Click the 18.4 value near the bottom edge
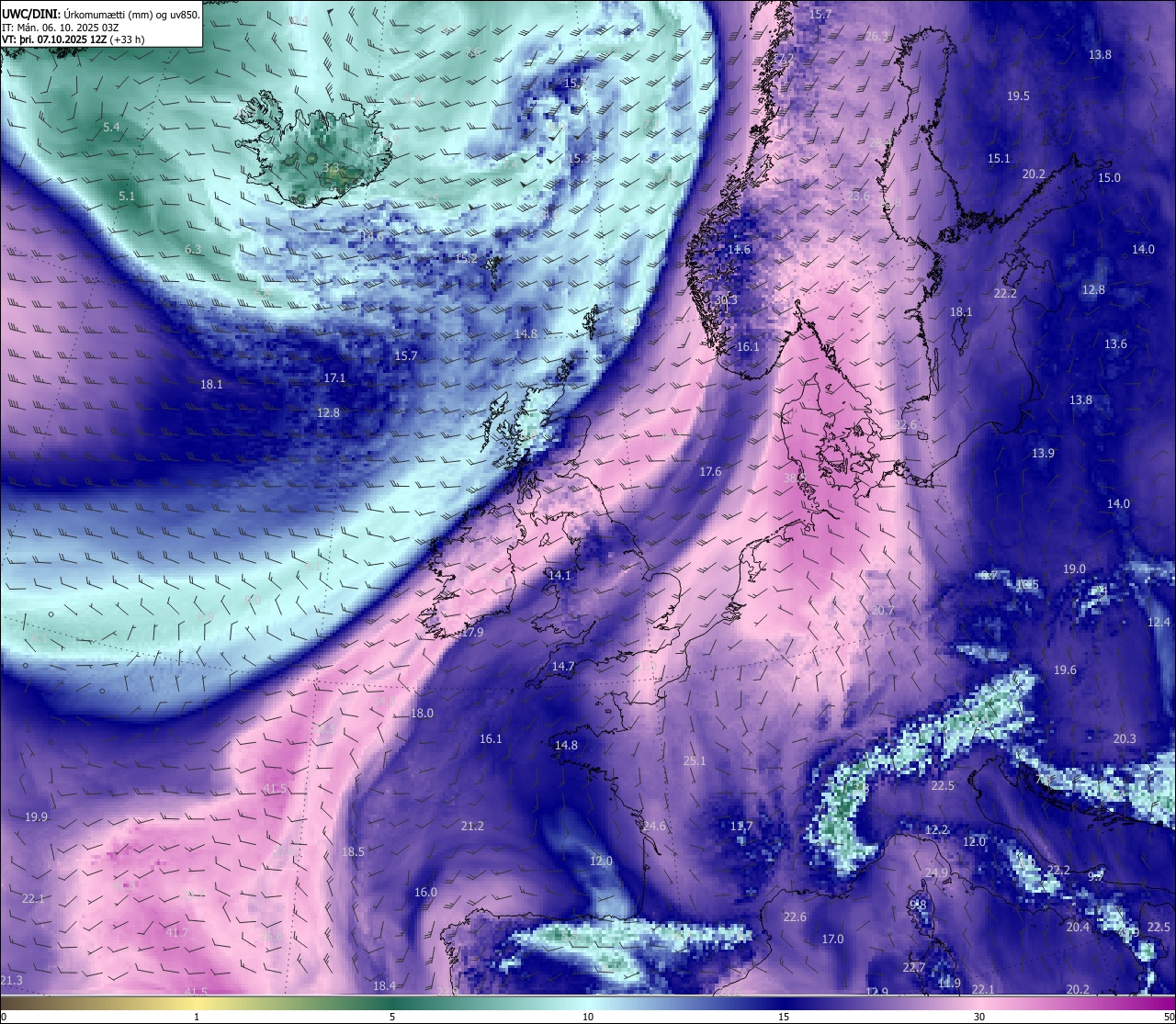This screenshot has width=1176, height=1024. pos(384,985)
